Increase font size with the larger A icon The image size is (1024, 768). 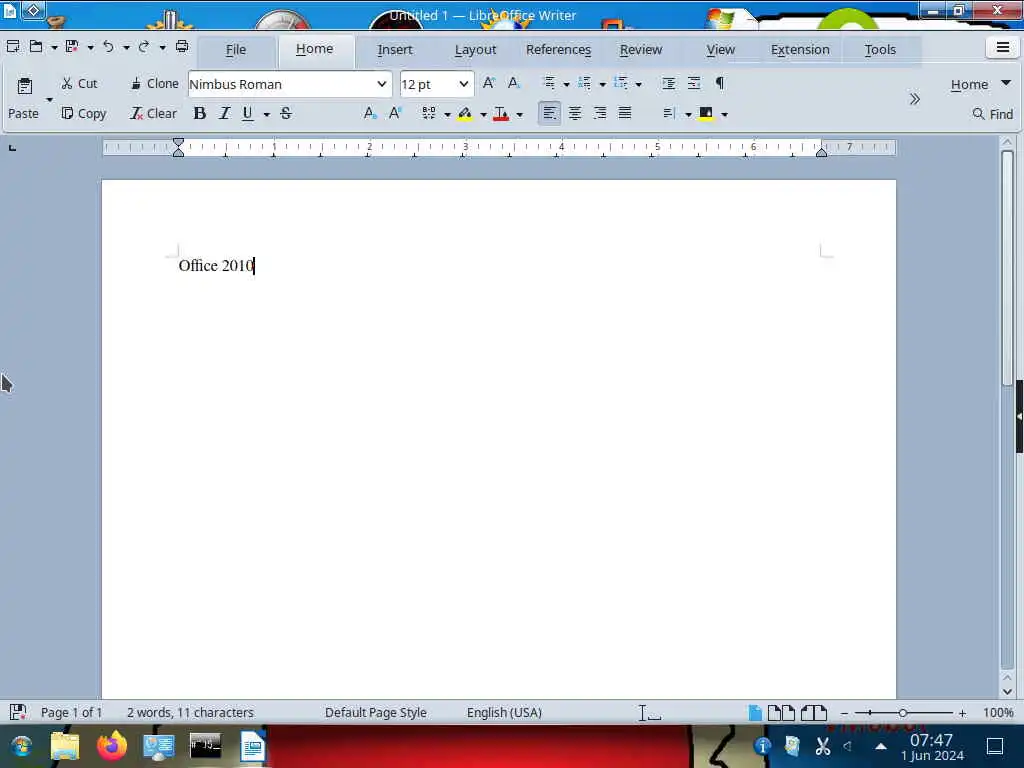pos(488,83)
